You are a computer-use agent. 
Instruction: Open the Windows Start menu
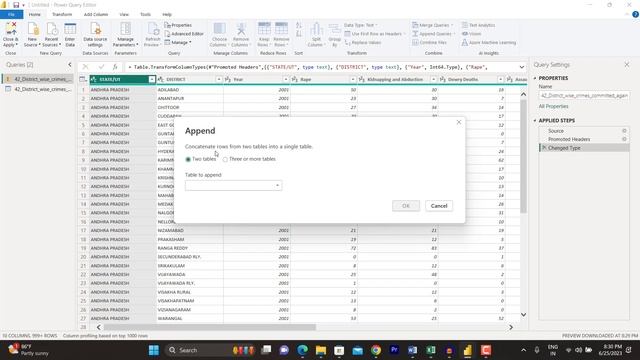[x=154, y=350]
